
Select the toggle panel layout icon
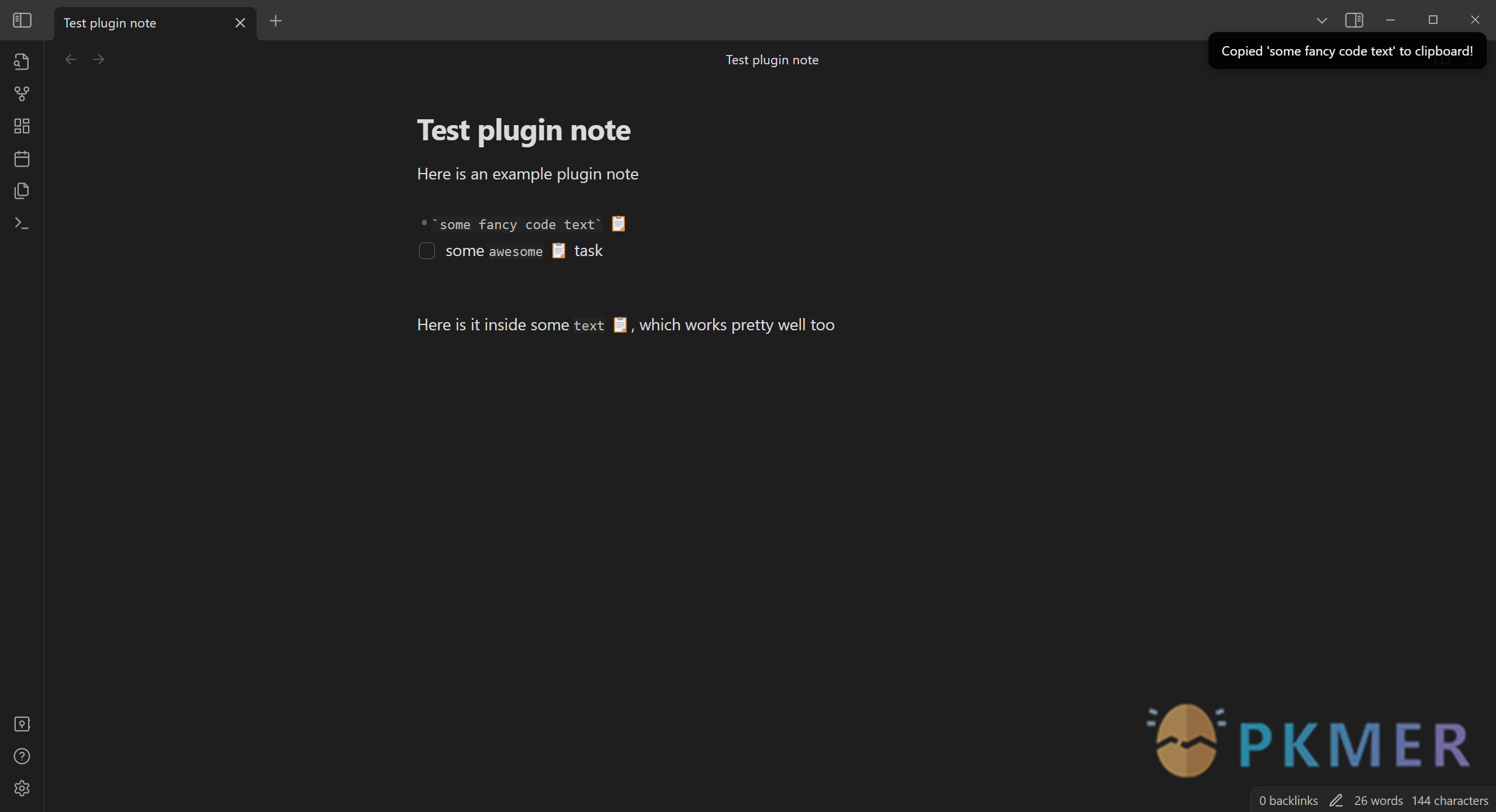1353,19
